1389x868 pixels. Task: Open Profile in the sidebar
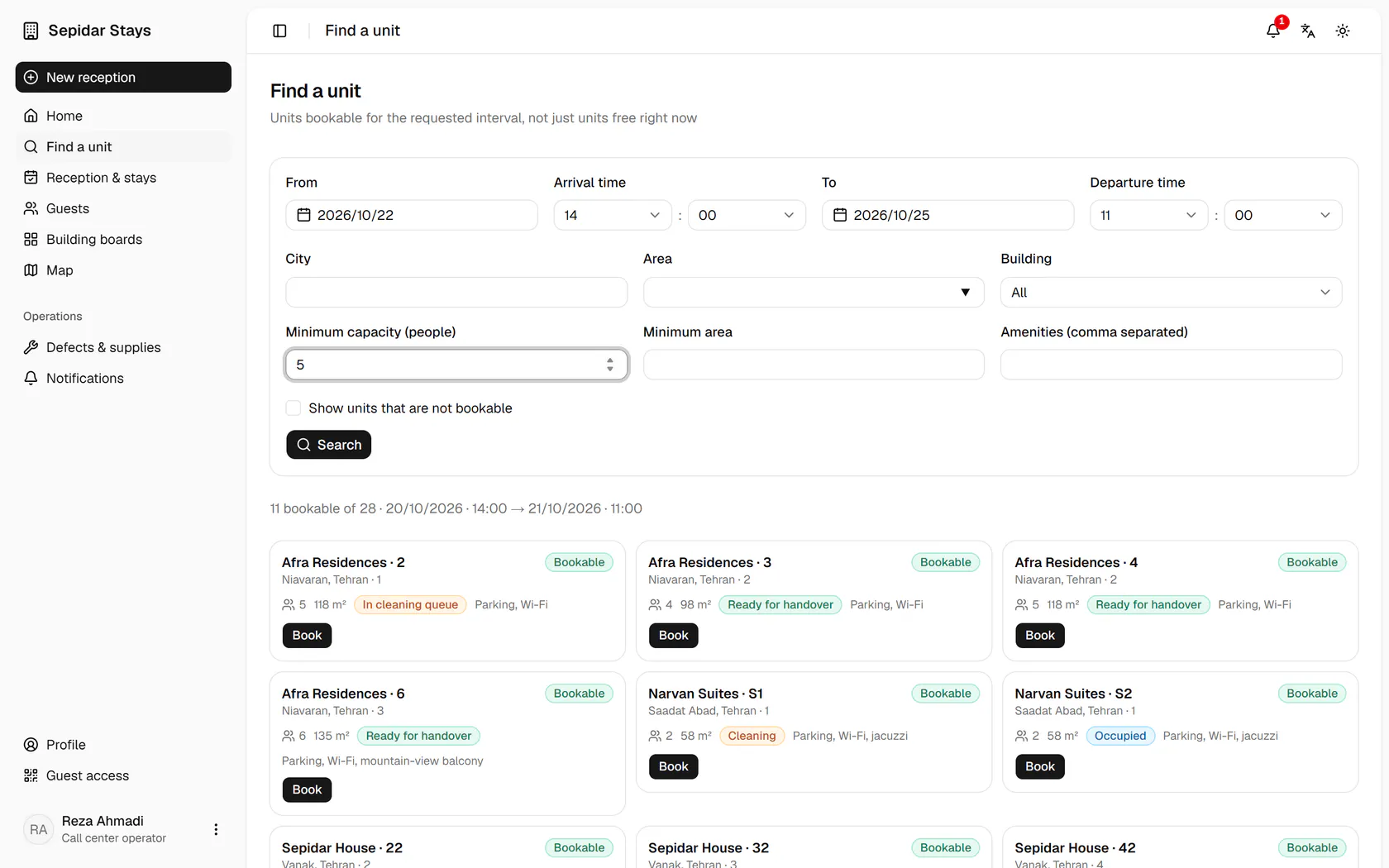123,745
